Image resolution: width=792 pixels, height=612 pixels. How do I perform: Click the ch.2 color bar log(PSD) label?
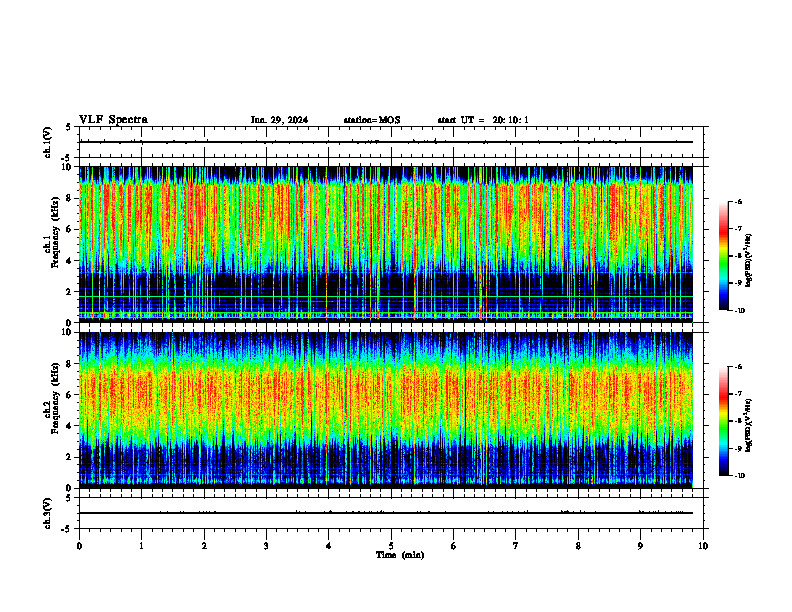749,425
